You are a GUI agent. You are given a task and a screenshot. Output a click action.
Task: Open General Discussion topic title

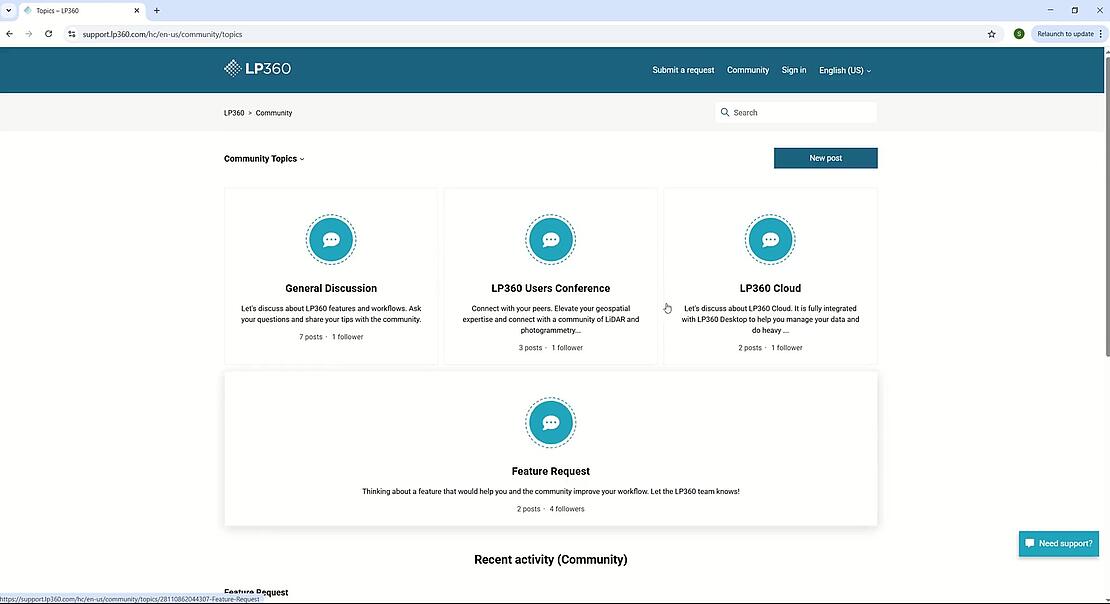tap(331, 288)
